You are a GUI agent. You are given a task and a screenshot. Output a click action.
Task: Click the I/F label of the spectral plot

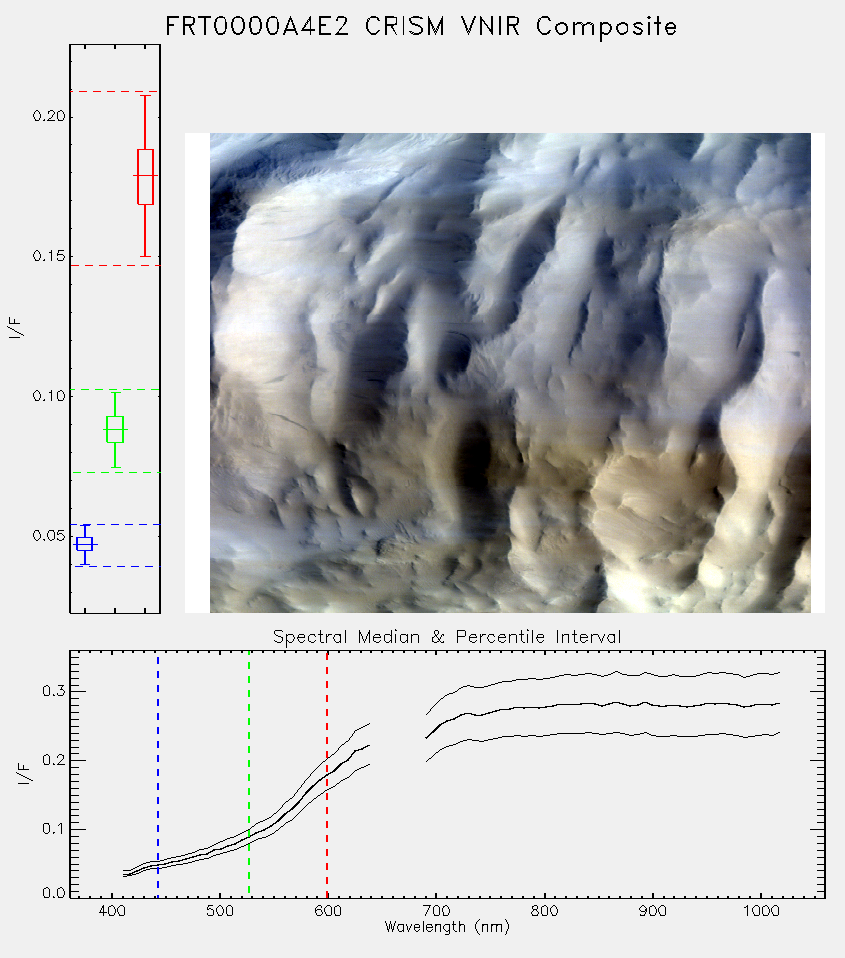[x=24, y=773]
